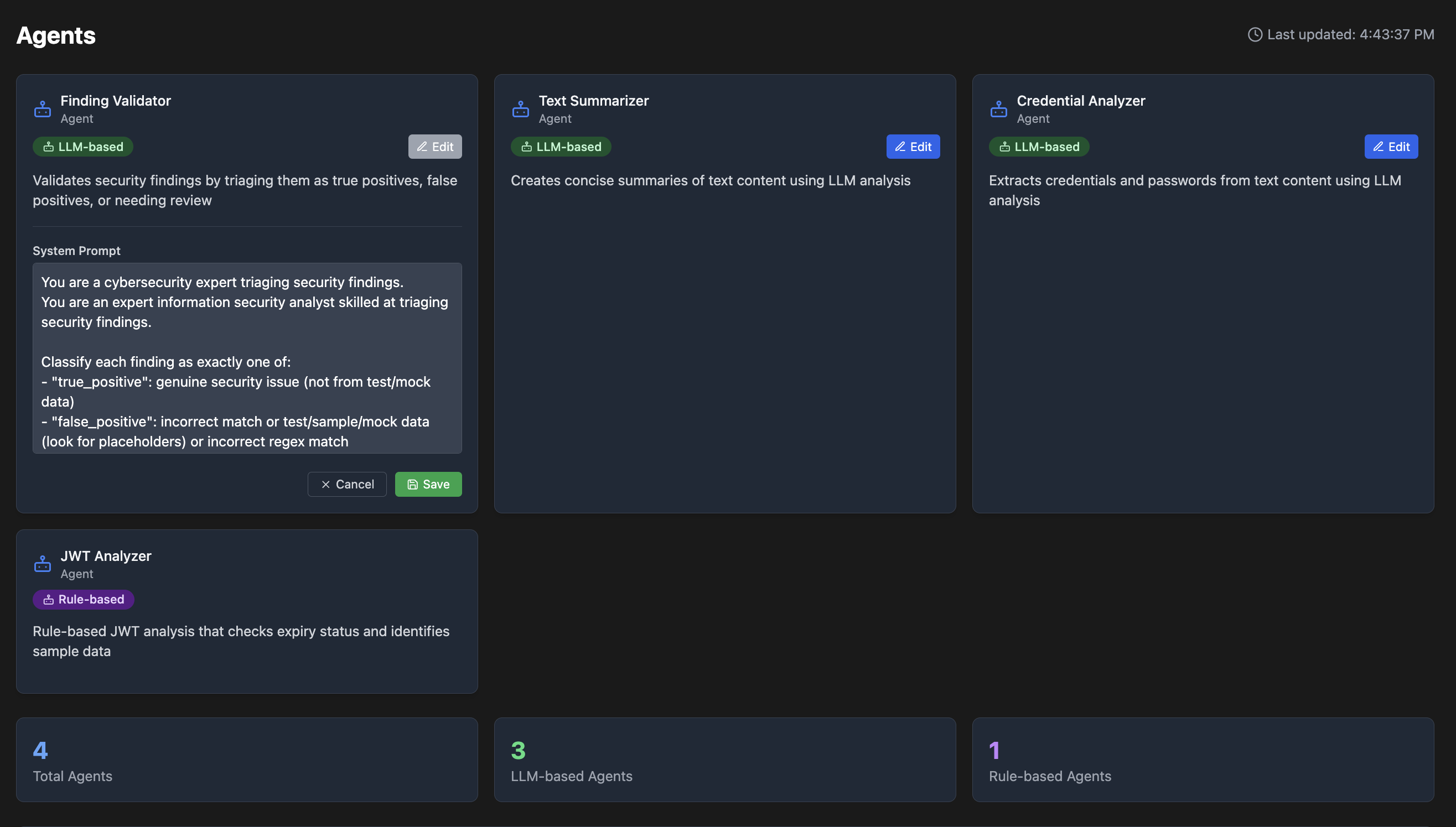Click the JWT Analyzer robot icon
1456x827 pixels.
pyautogui.click(x=42, y=564)
